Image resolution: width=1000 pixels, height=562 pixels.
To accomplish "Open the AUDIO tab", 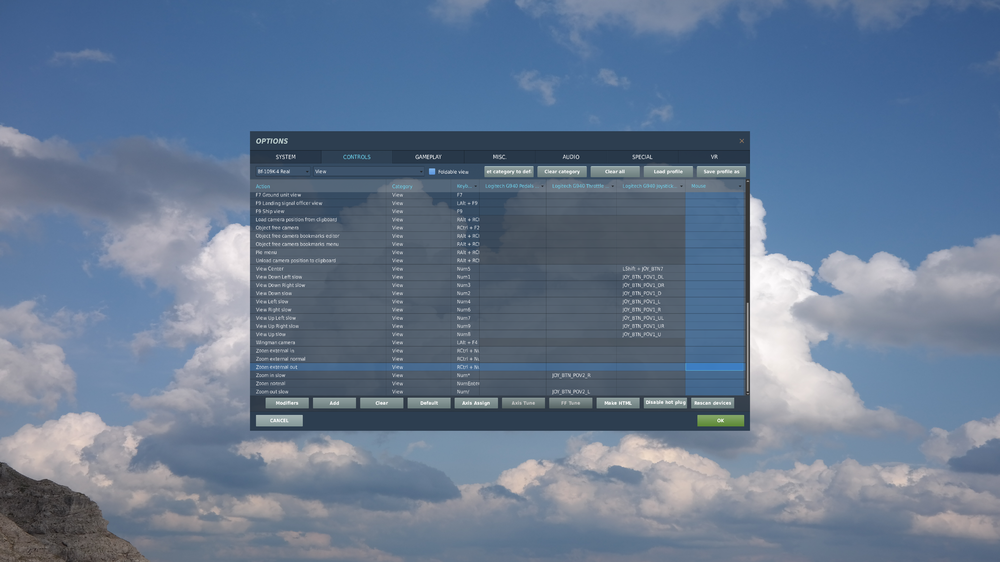I will [571, 157].
